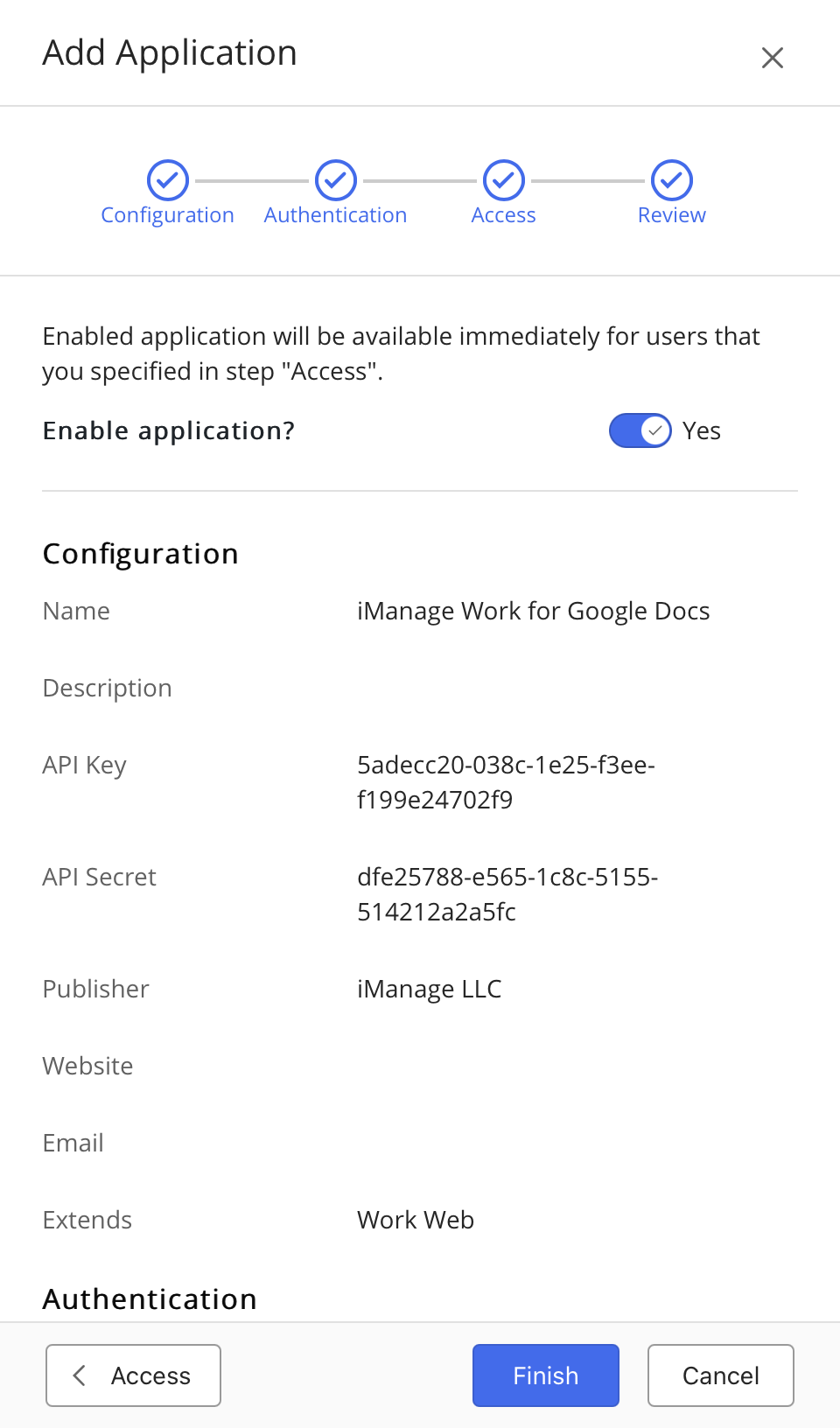Screen dimensions: 840x1428
Task: Click the back chevron in the Access button
Action: pos(80,1375)
